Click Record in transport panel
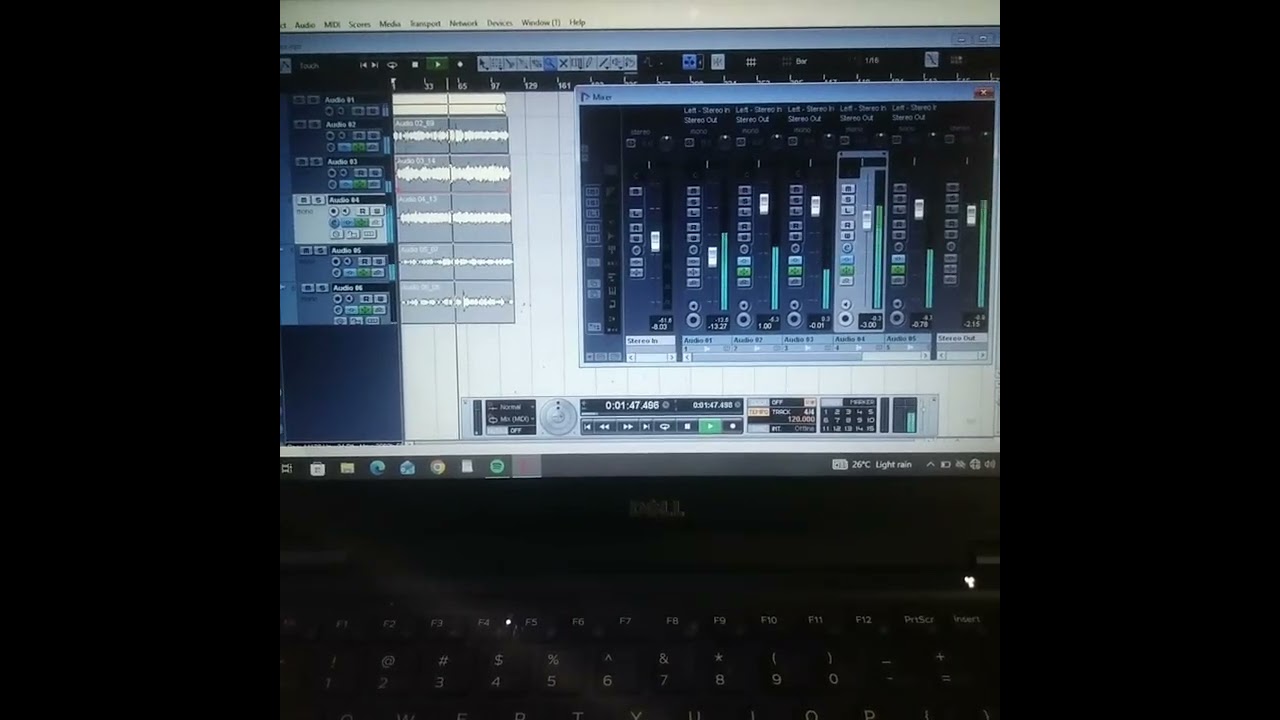Screen dimensions: 1280x720 coord(733,426)
